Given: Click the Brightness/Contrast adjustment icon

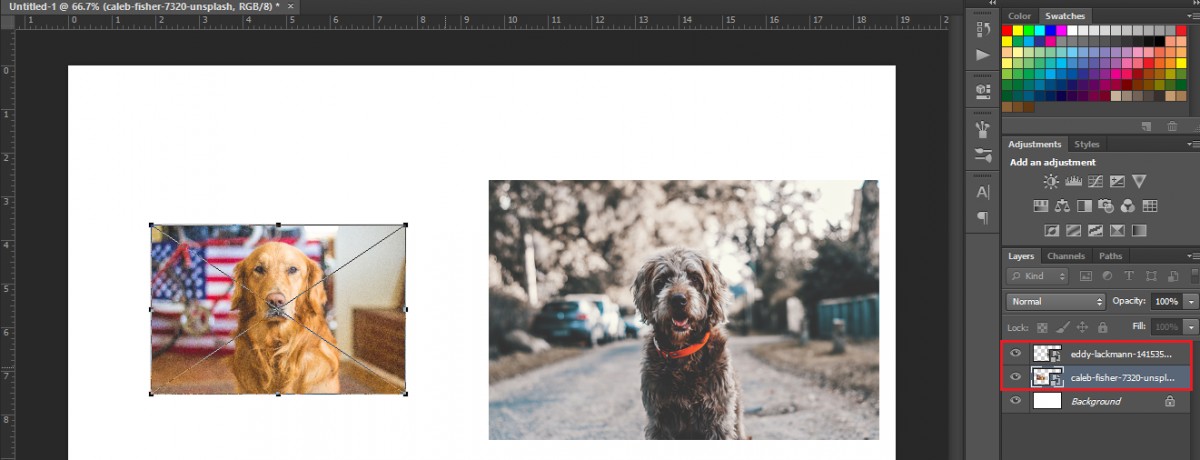Looking at the screenshot, I should (1051, 181).
